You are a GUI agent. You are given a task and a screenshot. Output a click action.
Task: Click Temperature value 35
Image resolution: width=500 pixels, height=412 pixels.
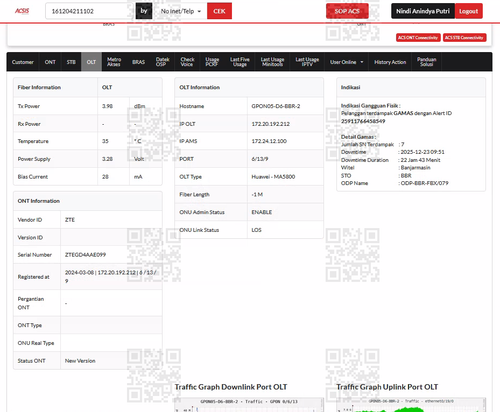(x=105, y=141)
